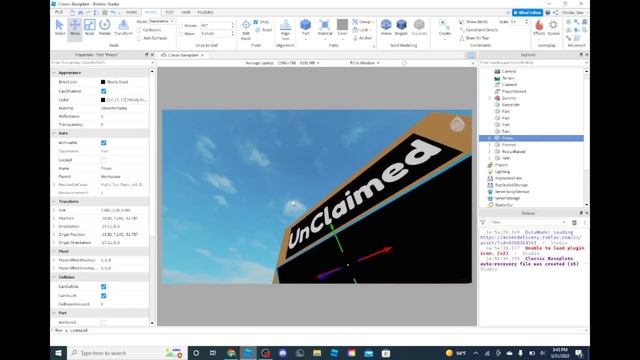Toggle the CastShadow checkbox

pyautogui.click(x=104, y=91)
